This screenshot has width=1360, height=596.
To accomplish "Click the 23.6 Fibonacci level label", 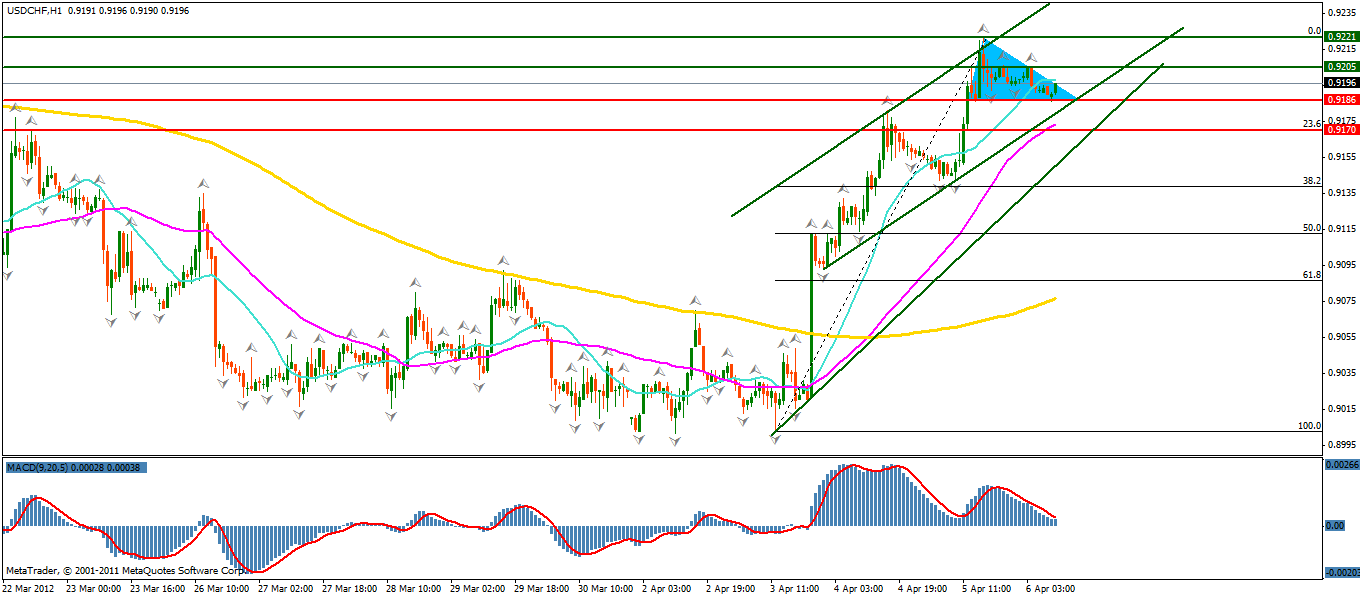I will 1311,124.
